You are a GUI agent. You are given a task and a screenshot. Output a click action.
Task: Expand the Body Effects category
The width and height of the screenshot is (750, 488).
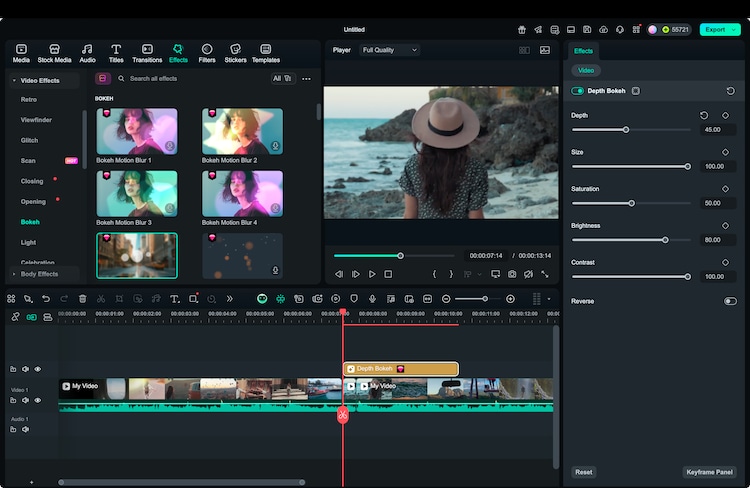point(14,274)
